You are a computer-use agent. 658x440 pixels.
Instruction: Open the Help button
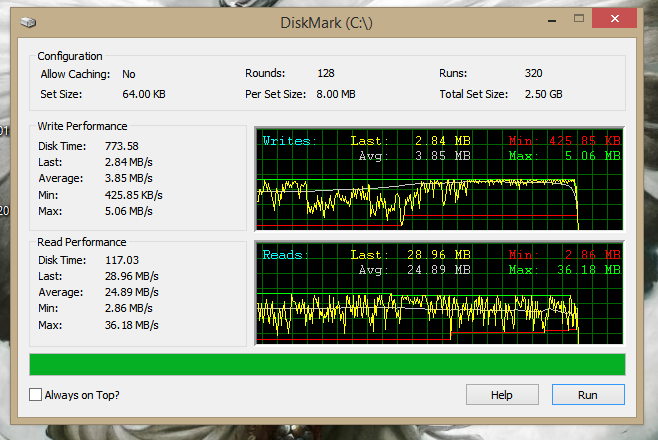point(502,395)
